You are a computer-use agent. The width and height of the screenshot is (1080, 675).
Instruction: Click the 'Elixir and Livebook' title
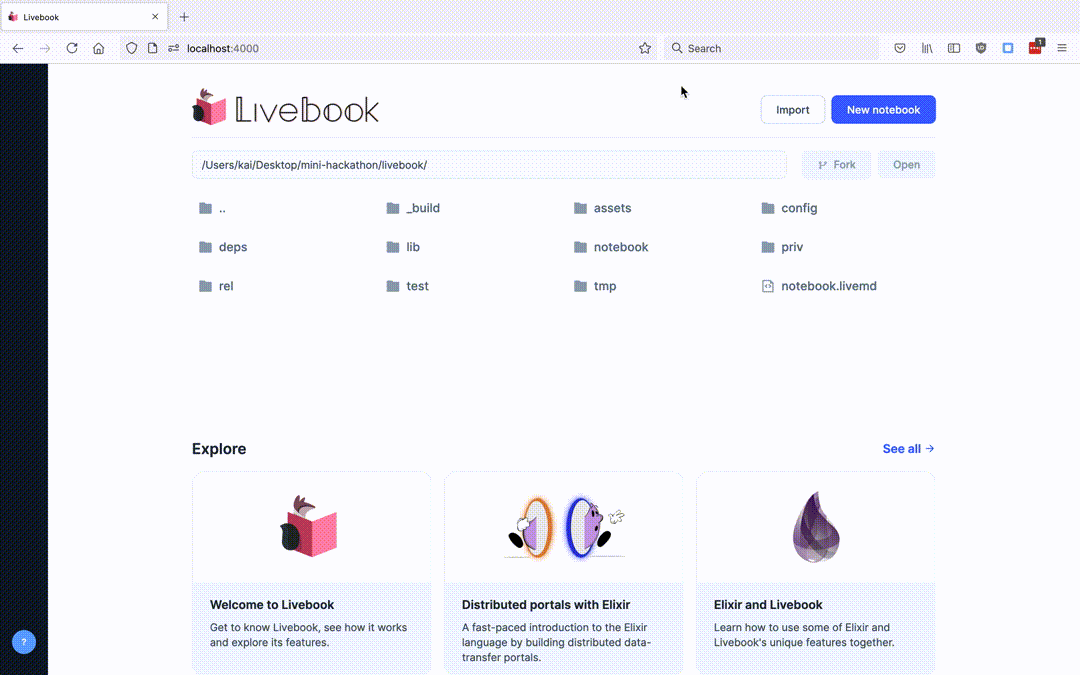pyautogui.click(x=768, y=605)
